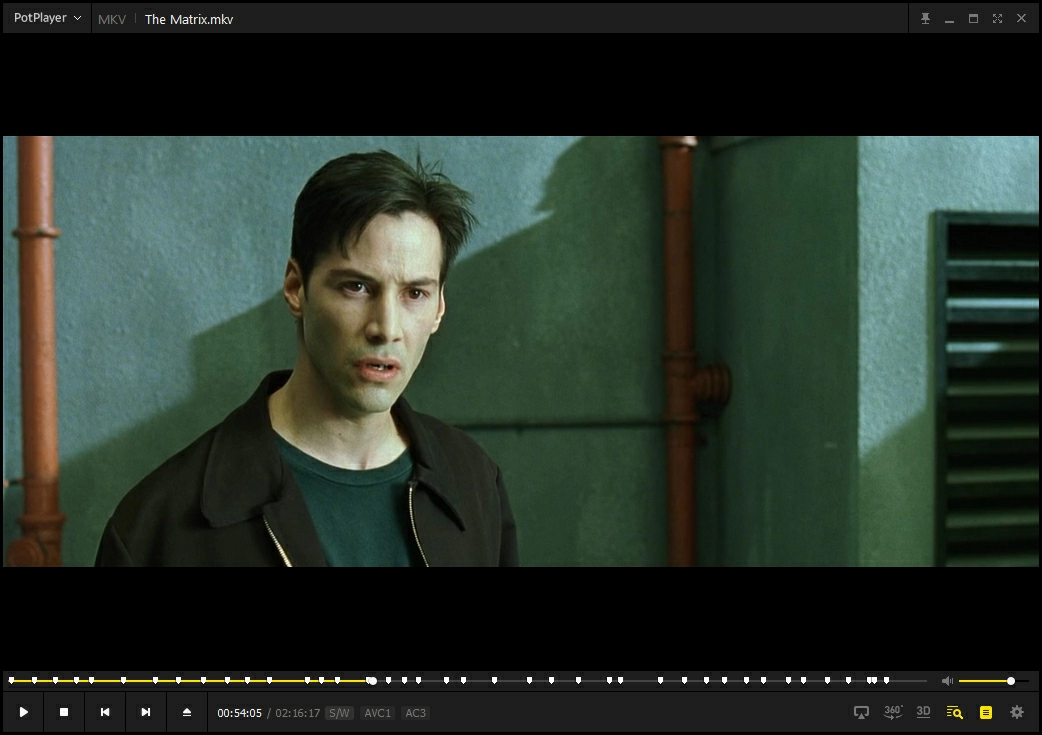The width and height of the screenshot is (1042, 735).
Task: Open the settings gear control panel
Action: [1017, 712]
